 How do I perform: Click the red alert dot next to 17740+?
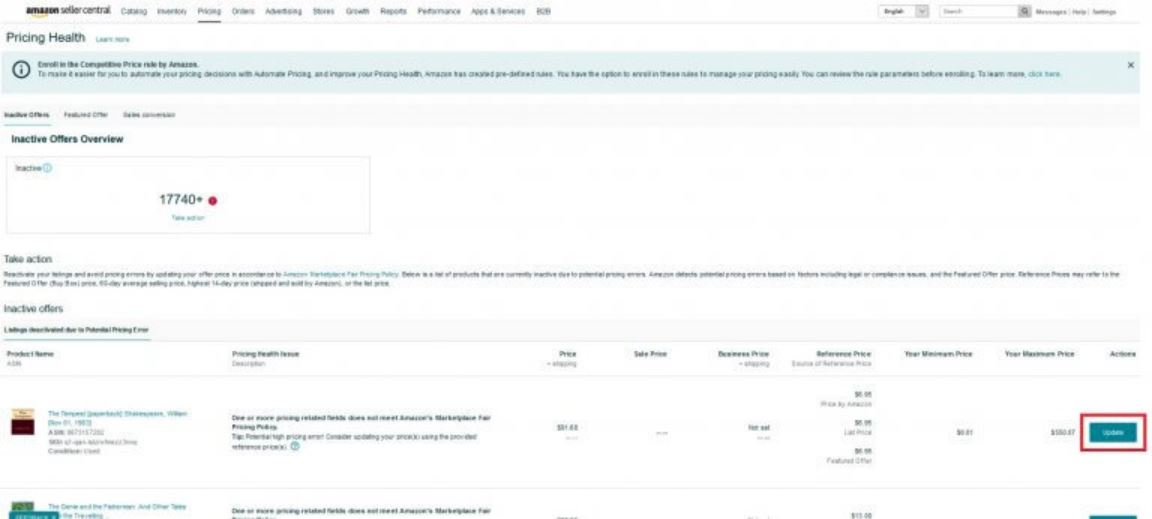coord(213,201)
